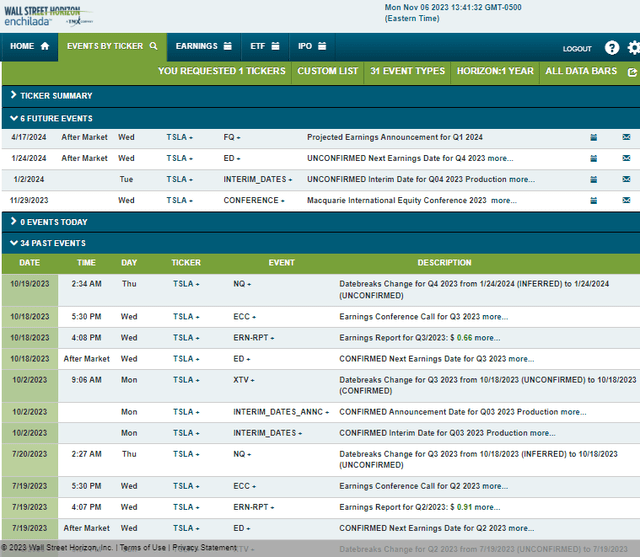Click calendar icon for 1/24/2024 event
The image size is (640, 557).
click(x=593, y=158)
